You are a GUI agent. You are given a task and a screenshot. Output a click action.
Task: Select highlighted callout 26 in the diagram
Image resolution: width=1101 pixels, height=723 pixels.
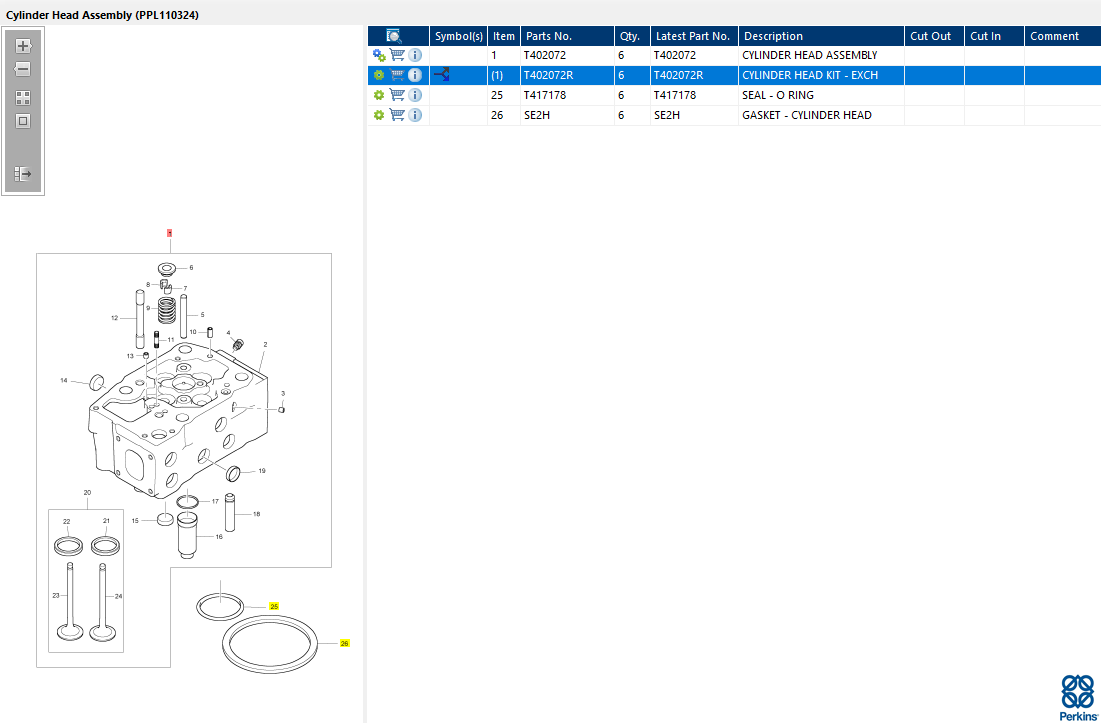[344, 643]
